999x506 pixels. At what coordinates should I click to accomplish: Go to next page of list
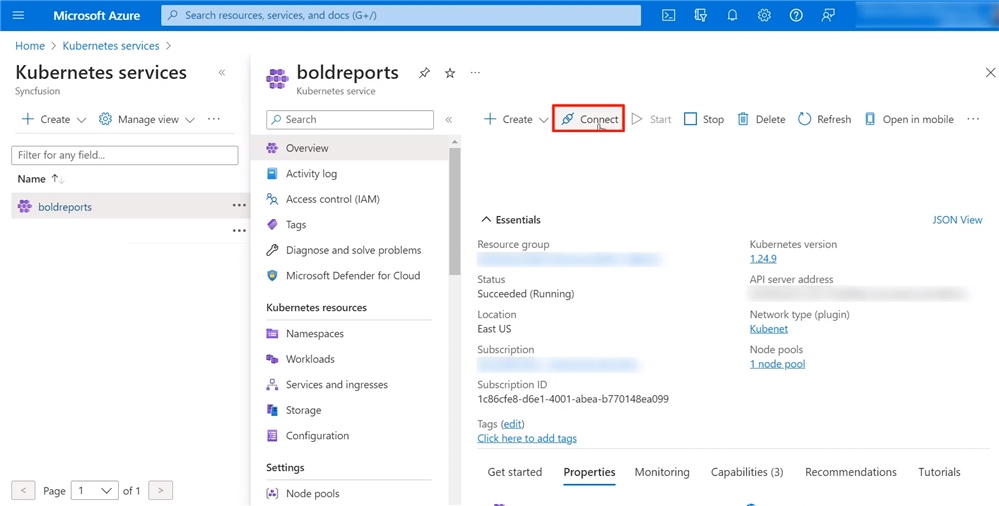(x=161, y=491)
